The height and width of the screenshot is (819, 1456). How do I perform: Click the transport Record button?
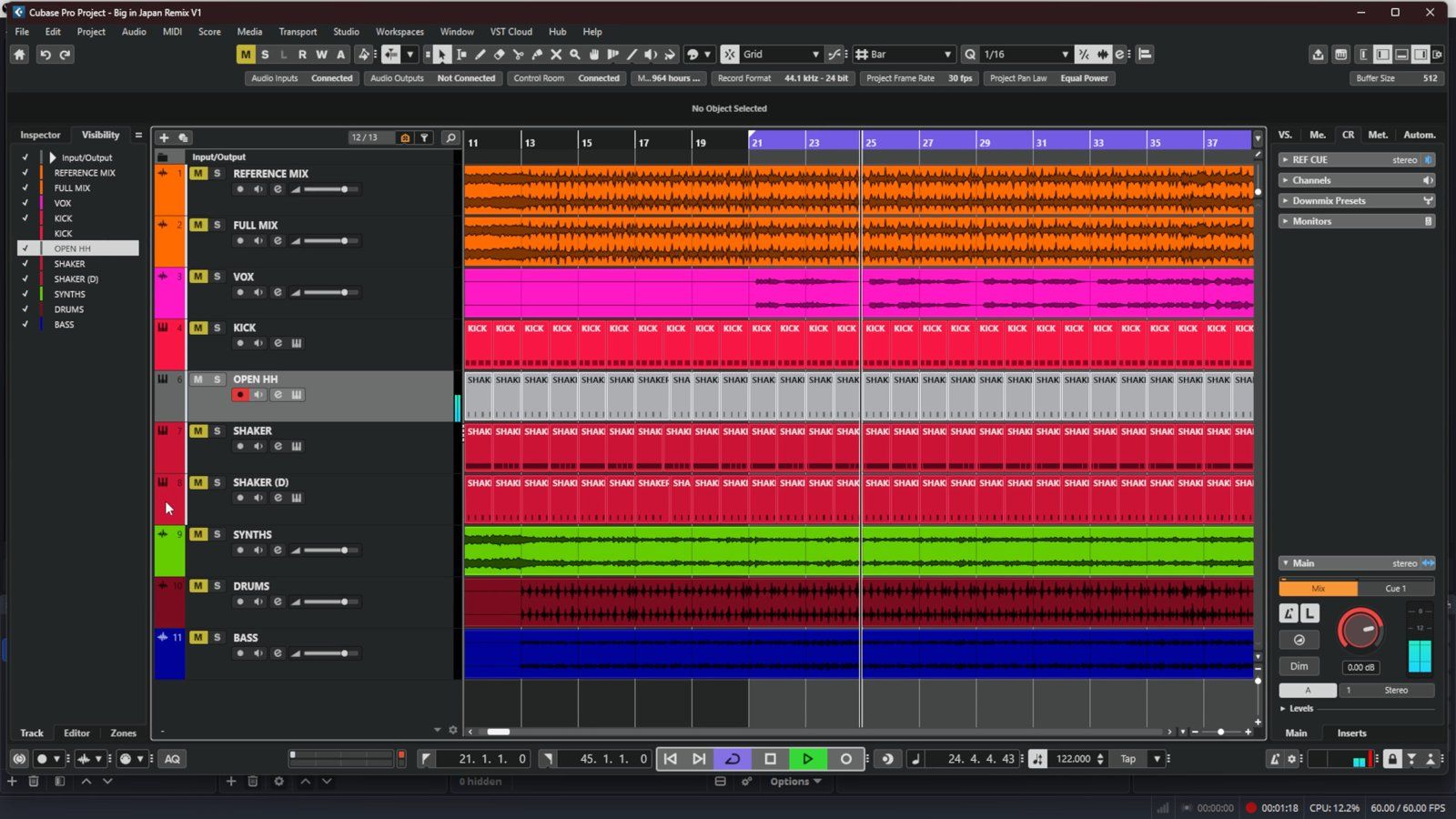[x=845, y=759]
